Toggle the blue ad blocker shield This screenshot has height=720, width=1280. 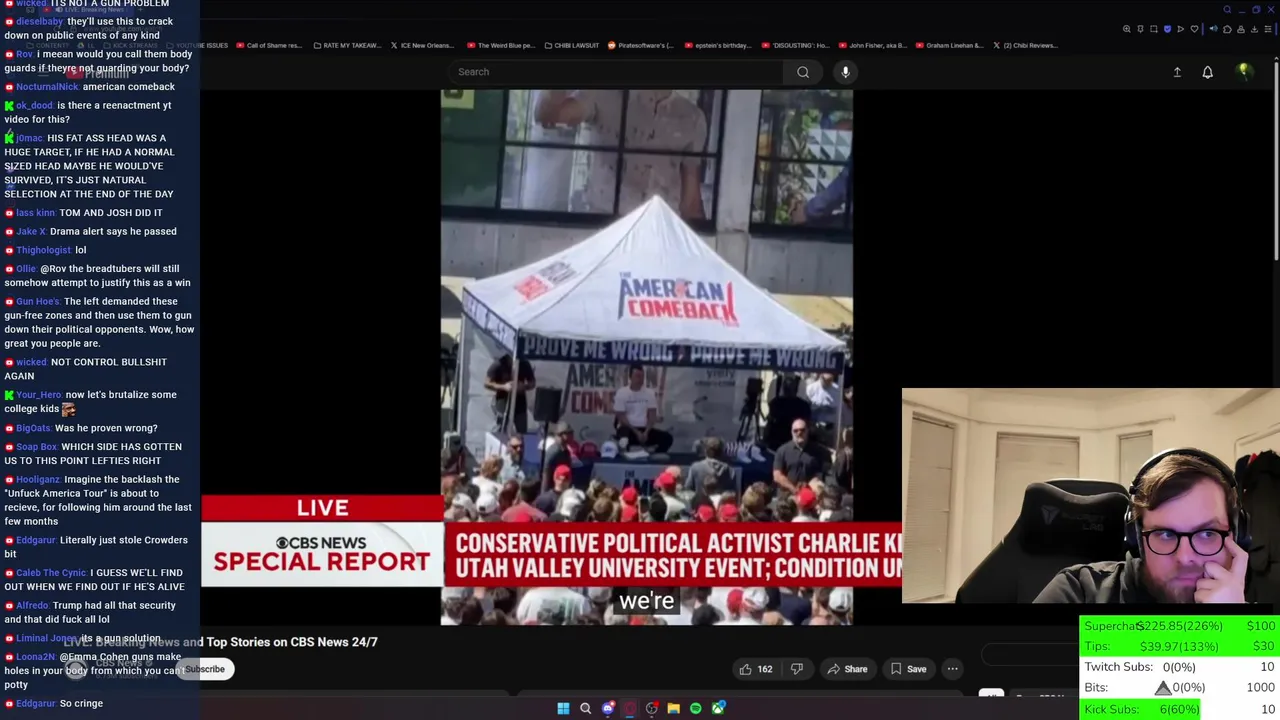click(x=1167, y=29)
